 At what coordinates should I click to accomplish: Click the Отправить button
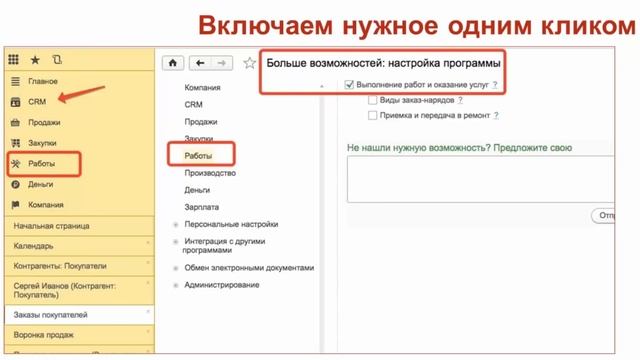tap(603, 216)
